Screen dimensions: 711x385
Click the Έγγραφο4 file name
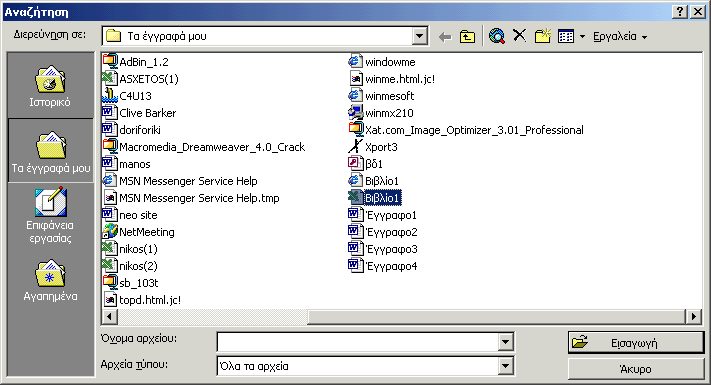[x=391, y=266]
